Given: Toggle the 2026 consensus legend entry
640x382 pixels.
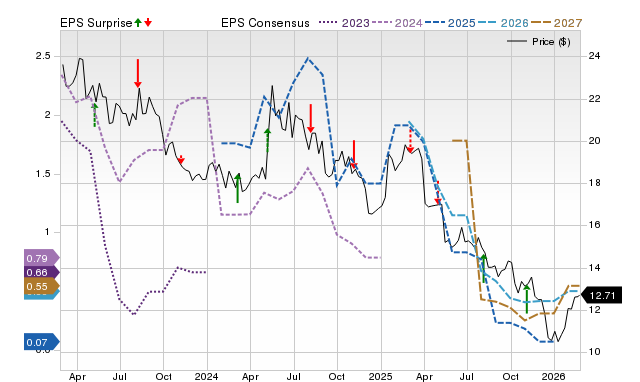Looking at the screenshot, I should pyautogui.click(x=503, y=23).
